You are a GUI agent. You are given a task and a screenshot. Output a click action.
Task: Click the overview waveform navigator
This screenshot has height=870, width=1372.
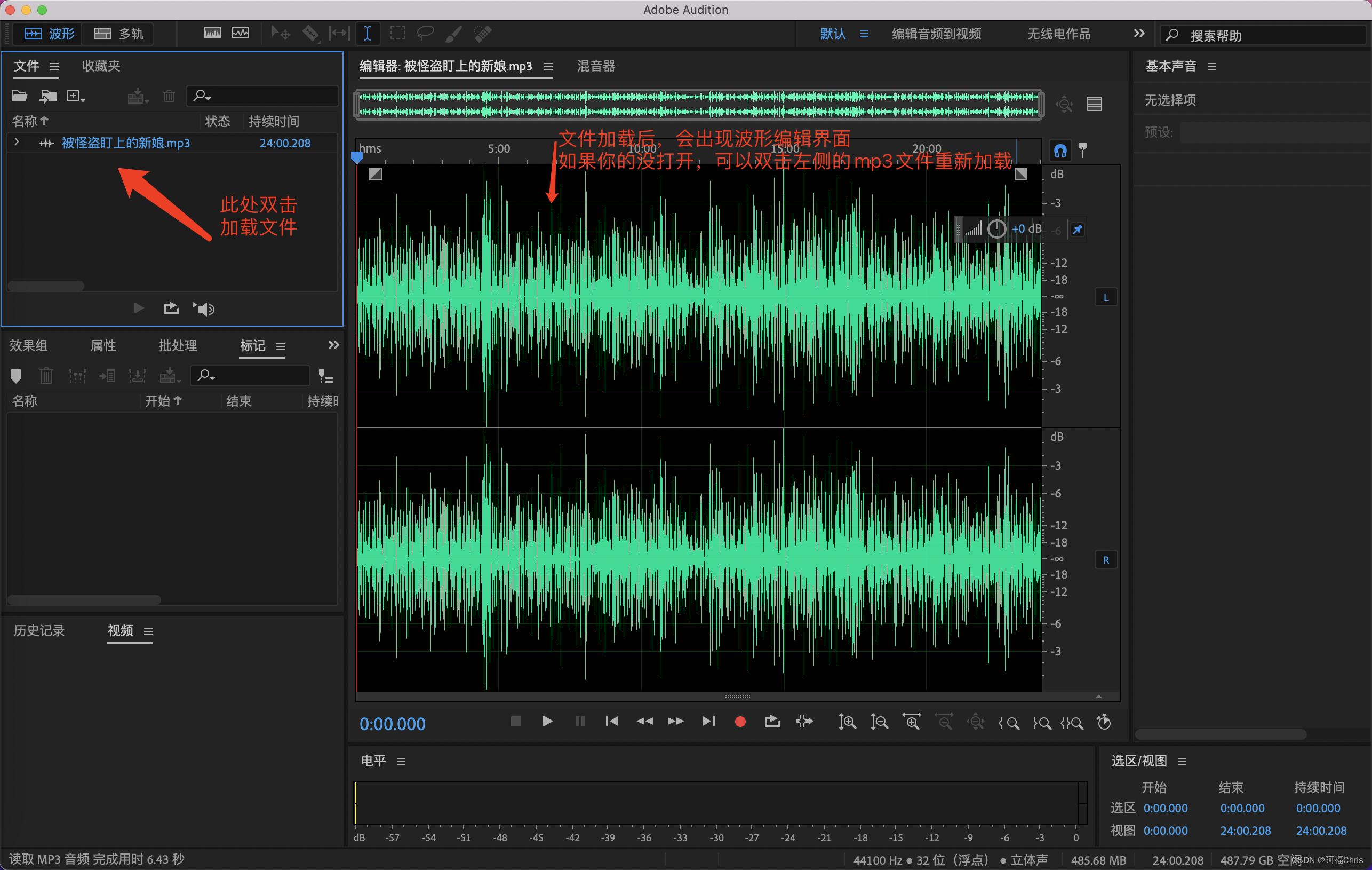point(698,104)
